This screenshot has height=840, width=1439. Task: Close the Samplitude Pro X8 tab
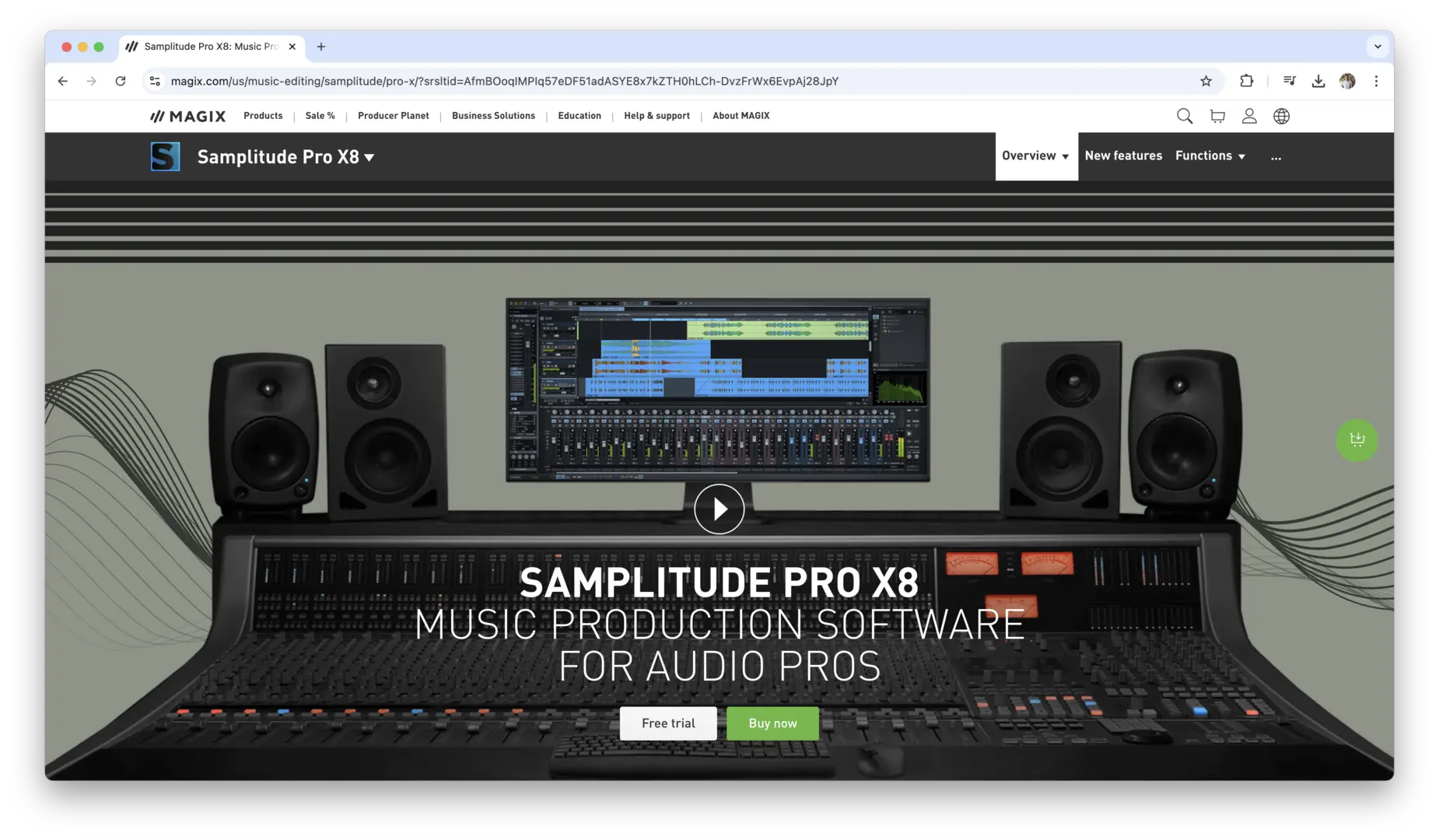point(292,47)
